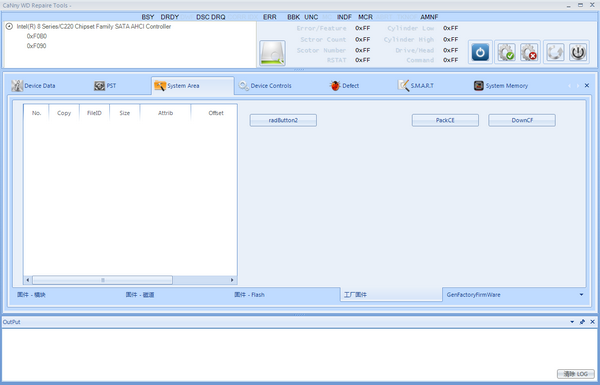
Task: Click the gray circular refresh arrow icon
Action: coord(555,52)
